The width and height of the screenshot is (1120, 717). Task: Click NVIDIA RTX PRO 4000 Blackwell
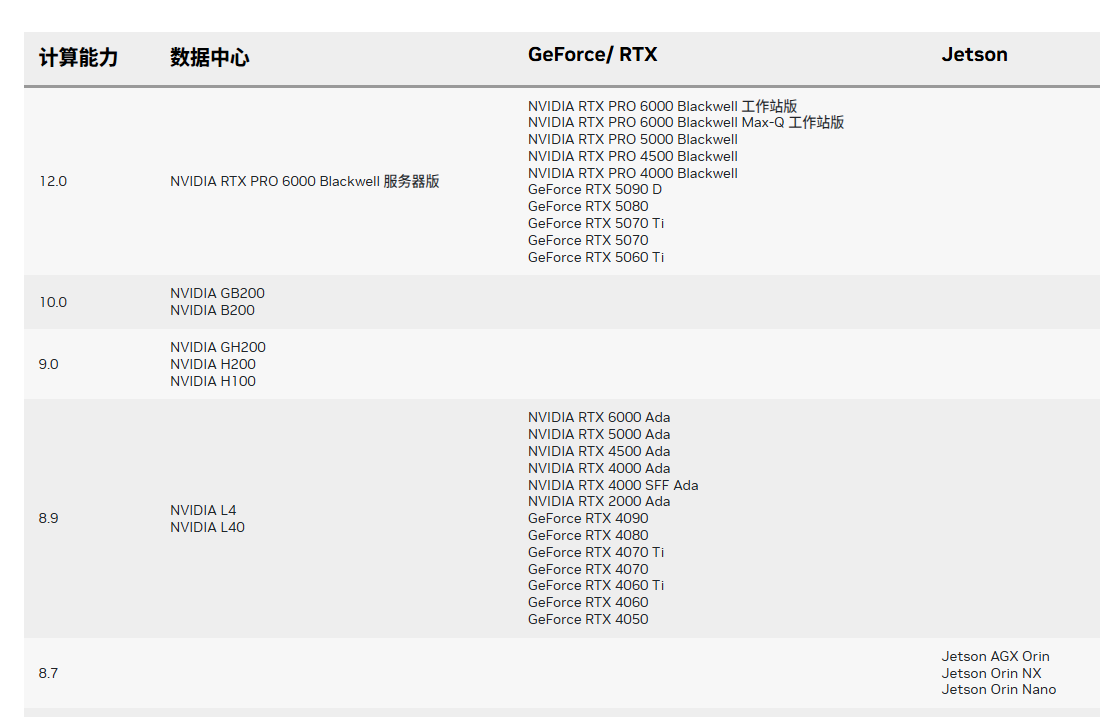coord(633,174)
